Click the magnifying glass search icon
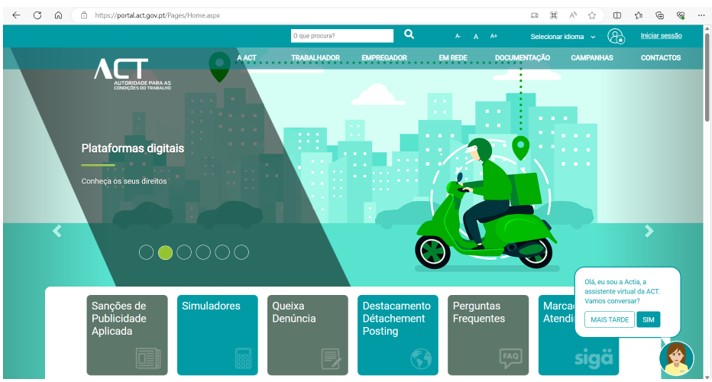 click(409, 34)
